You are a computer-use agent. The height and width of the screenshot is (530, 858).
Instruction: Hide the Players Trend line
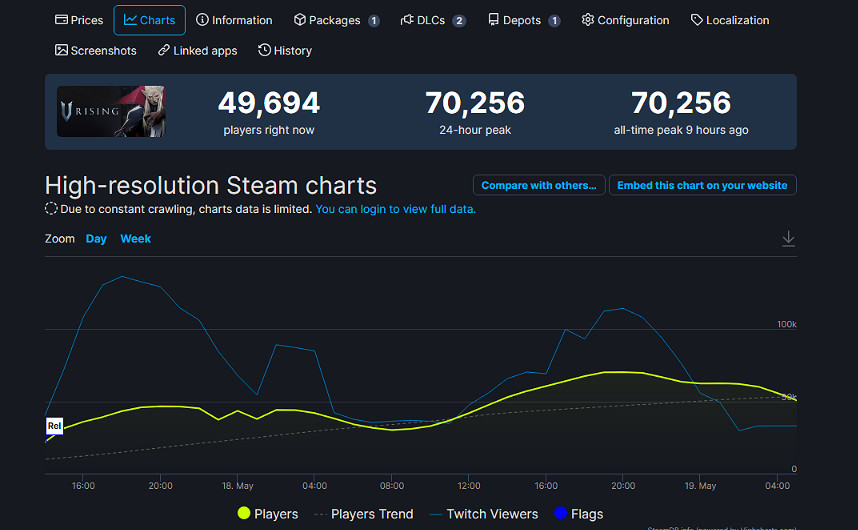tap(364, 514)
